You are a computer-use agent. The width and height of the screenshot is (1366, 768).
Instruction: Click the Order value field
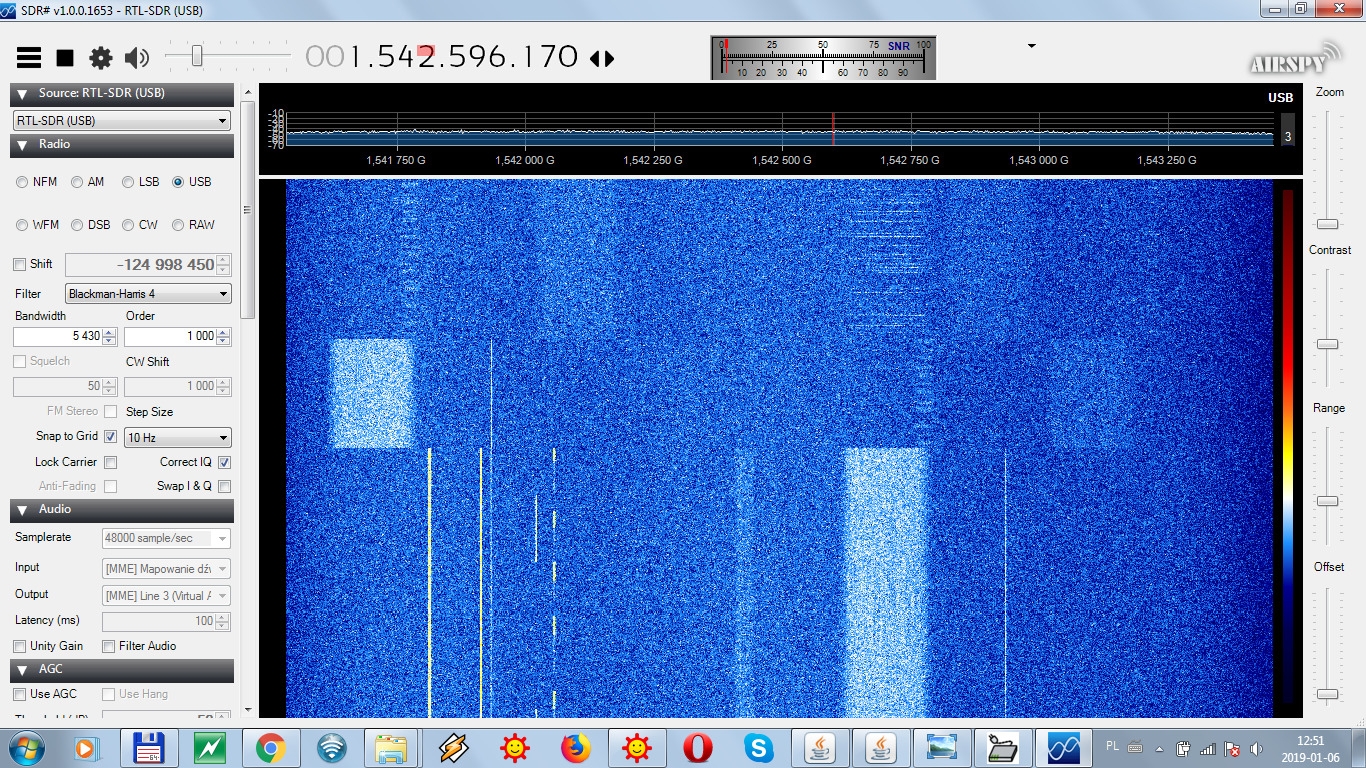tap(170, 336)
